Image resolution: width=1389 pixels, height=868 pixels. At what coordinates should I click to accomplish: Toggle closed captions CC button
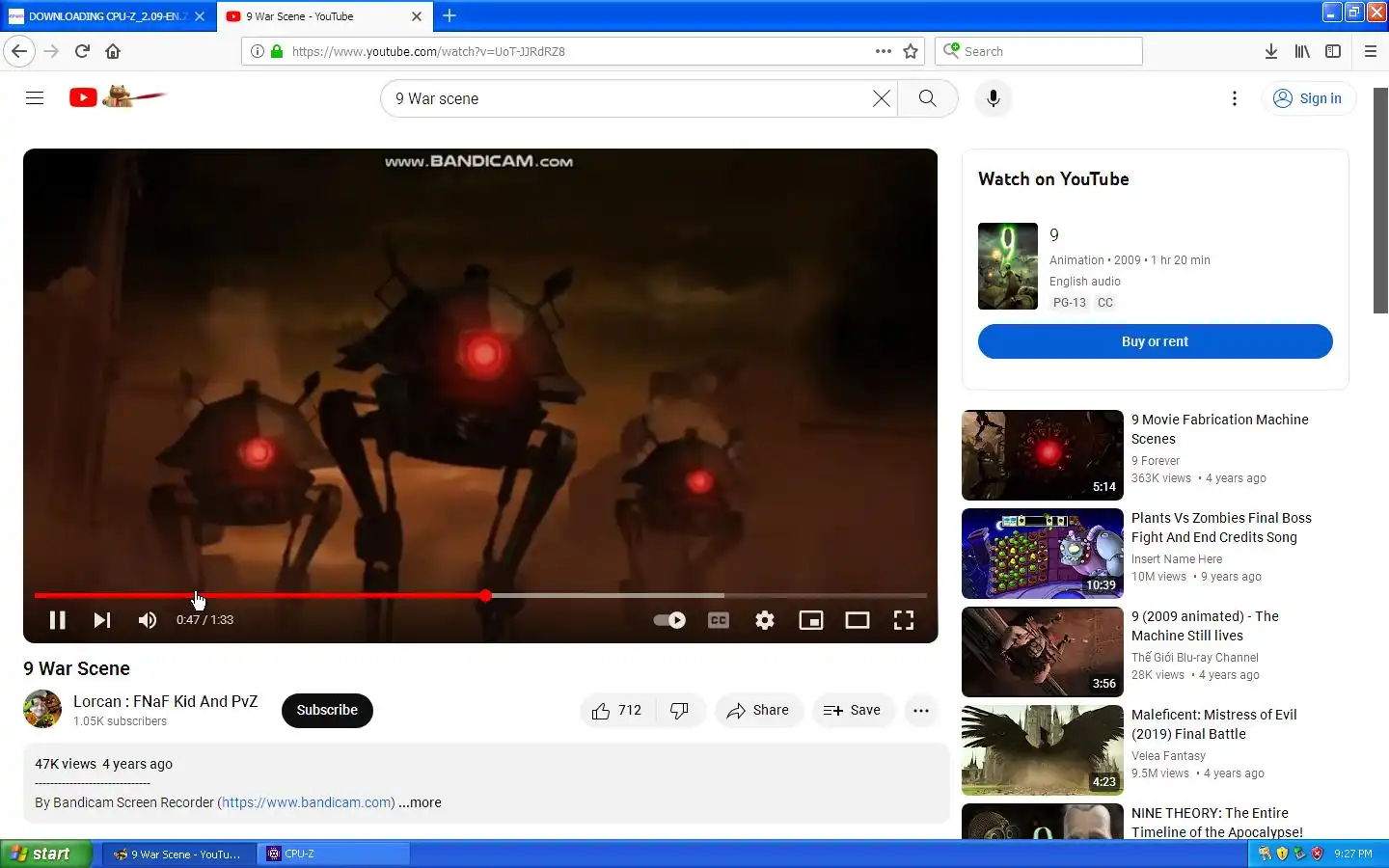[x=719, y=620]
